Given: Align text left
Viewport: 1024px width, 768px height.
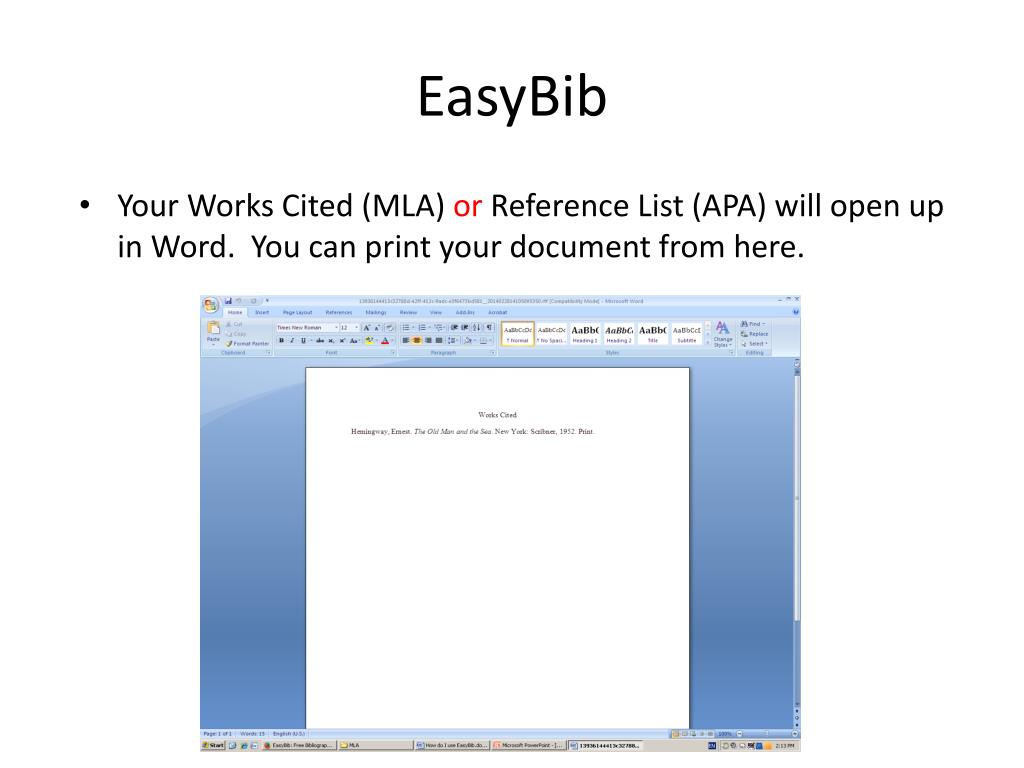Looking at the screenshot, I should 406,340.
